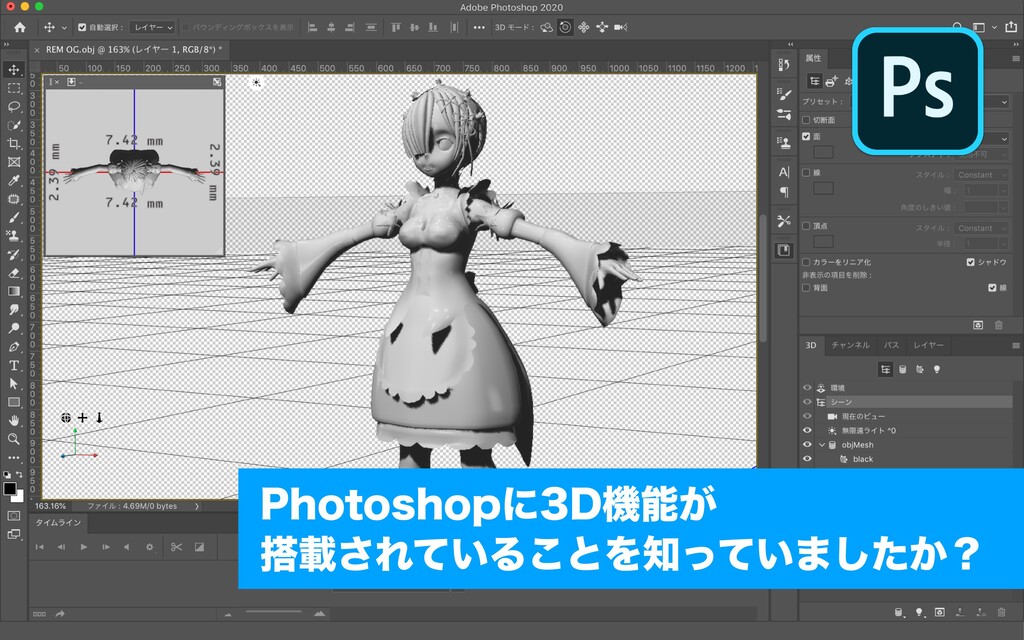This screenshot has height=640, width=1024.
Task: Open the Character panel icon
Action: [784, 172]
